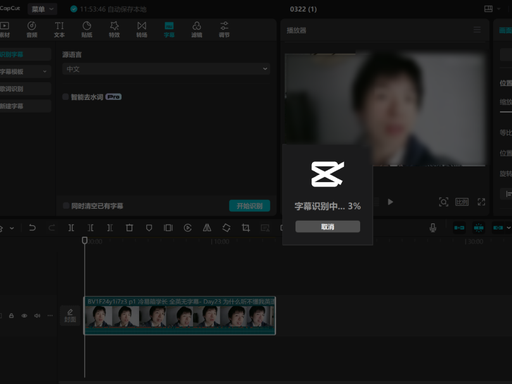Image resolution: width=512 pixels, height=384 pixels.
Task: Click the 字幕识别中... 3% progress text
Action: coord(327,206)
